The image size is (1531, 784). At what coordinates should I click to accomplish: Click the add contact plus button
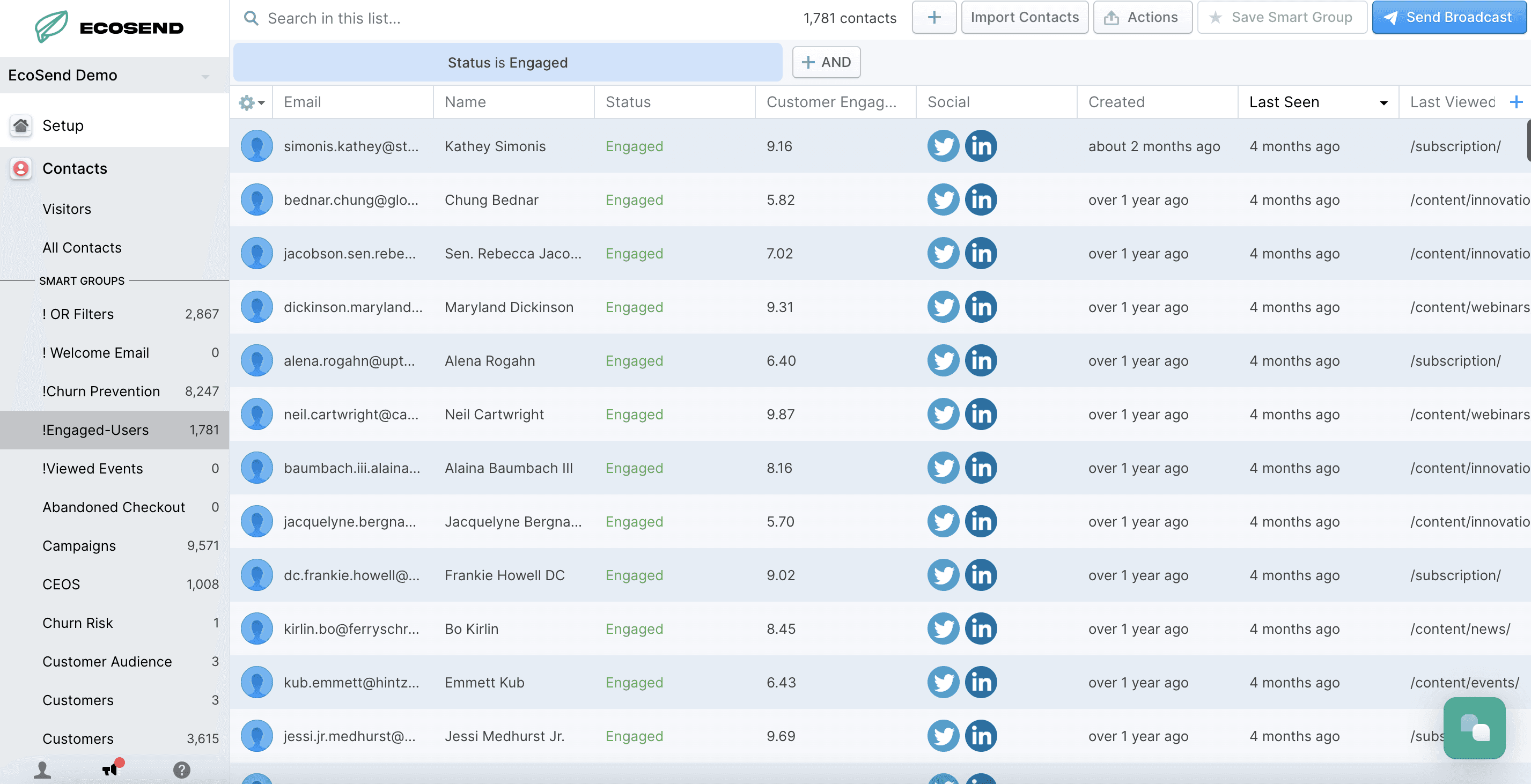click(x=934, y=17)
